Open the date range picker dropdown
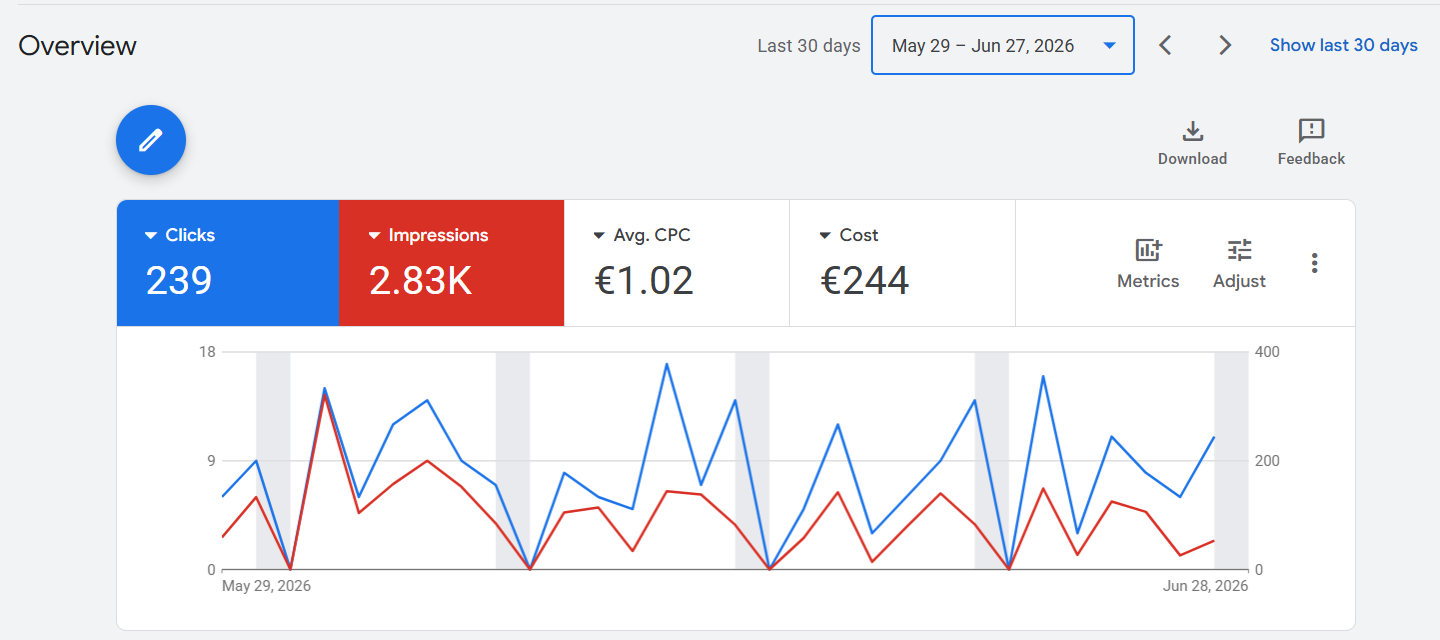 1003,45
